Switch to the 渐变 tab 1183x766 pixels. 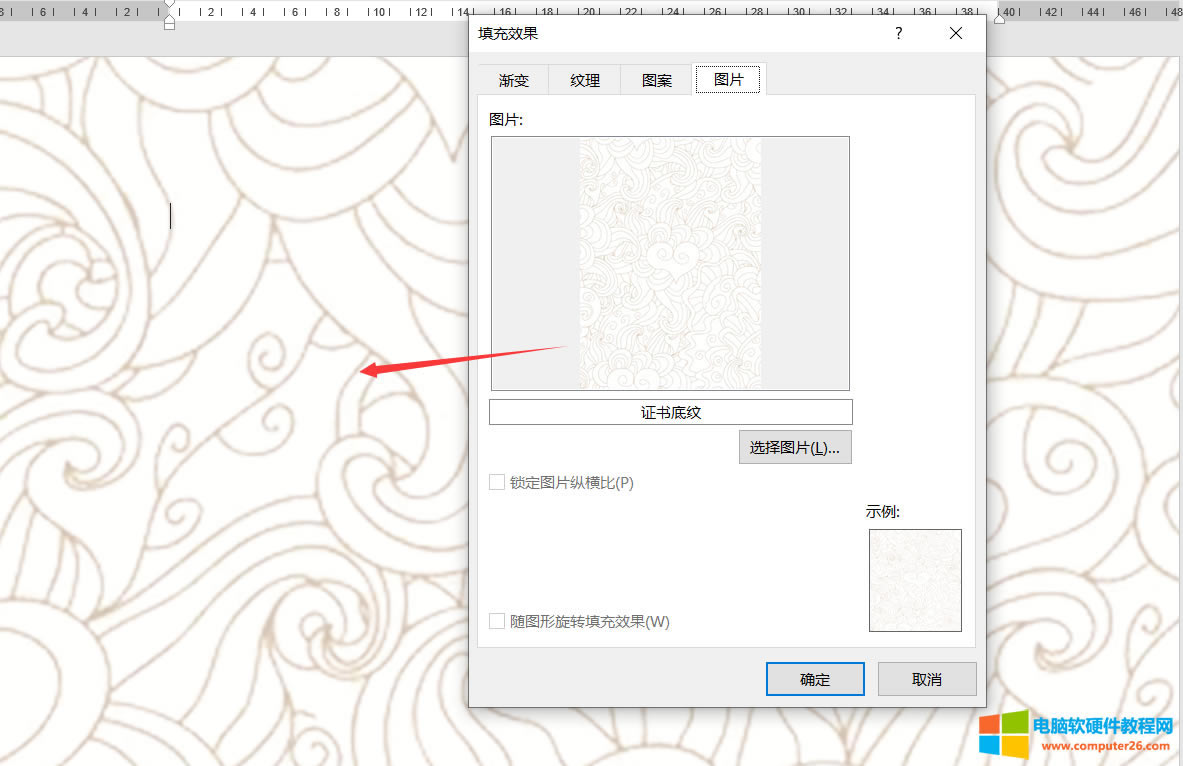click(514, 80)
